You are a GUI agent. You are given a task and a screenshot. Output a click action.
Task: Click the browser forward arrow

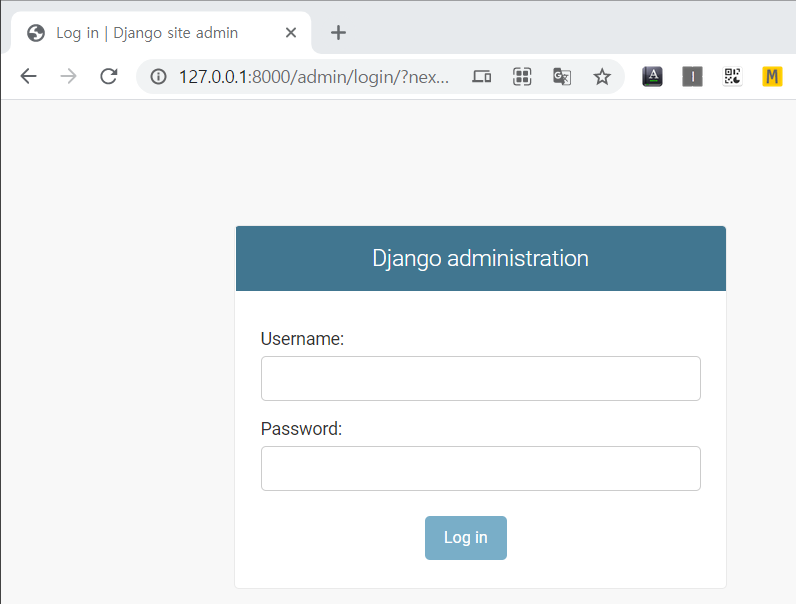69,77
